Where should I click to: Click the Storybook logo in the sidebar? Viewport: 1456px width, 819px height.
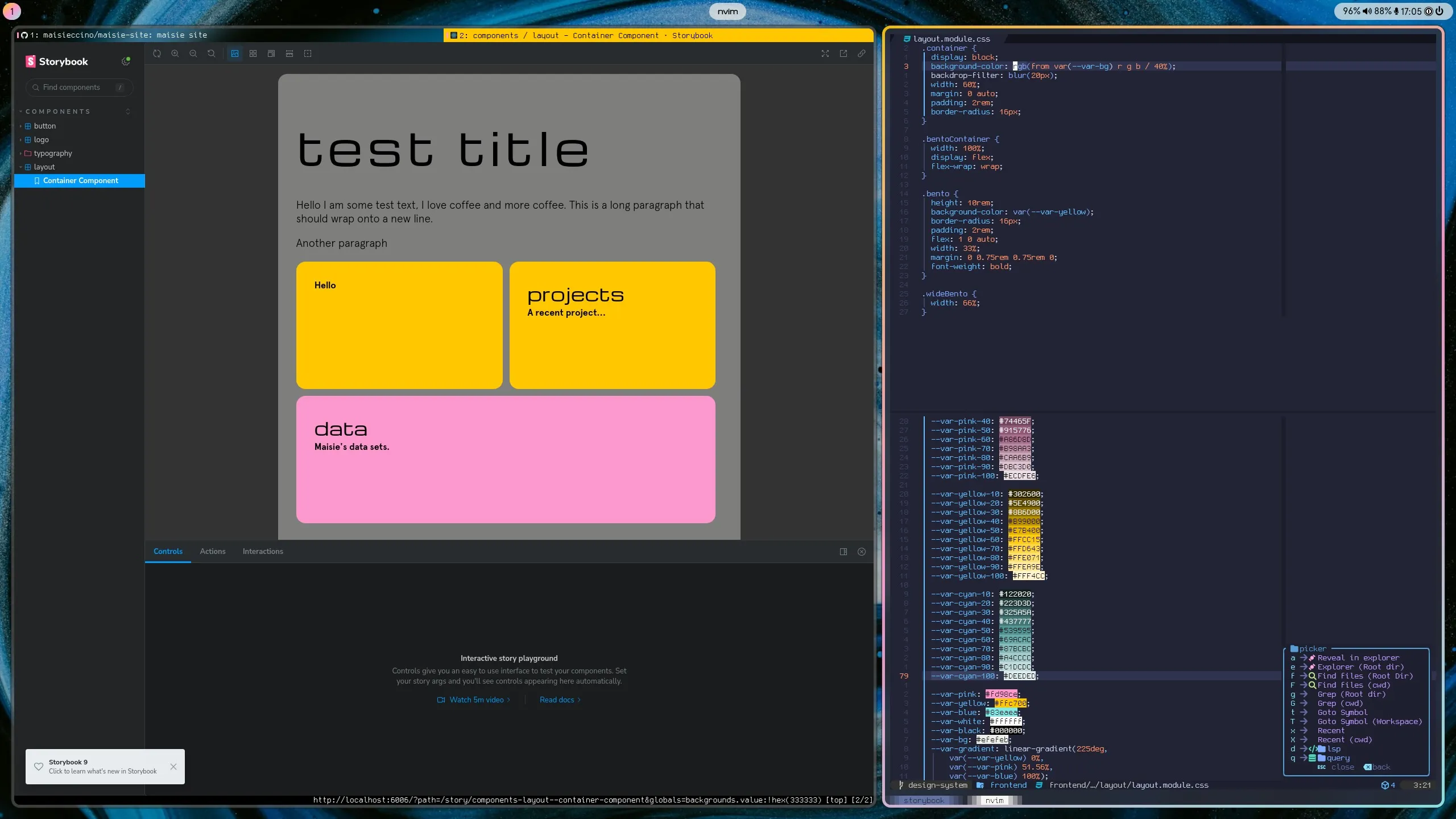(x=56, y=61)
